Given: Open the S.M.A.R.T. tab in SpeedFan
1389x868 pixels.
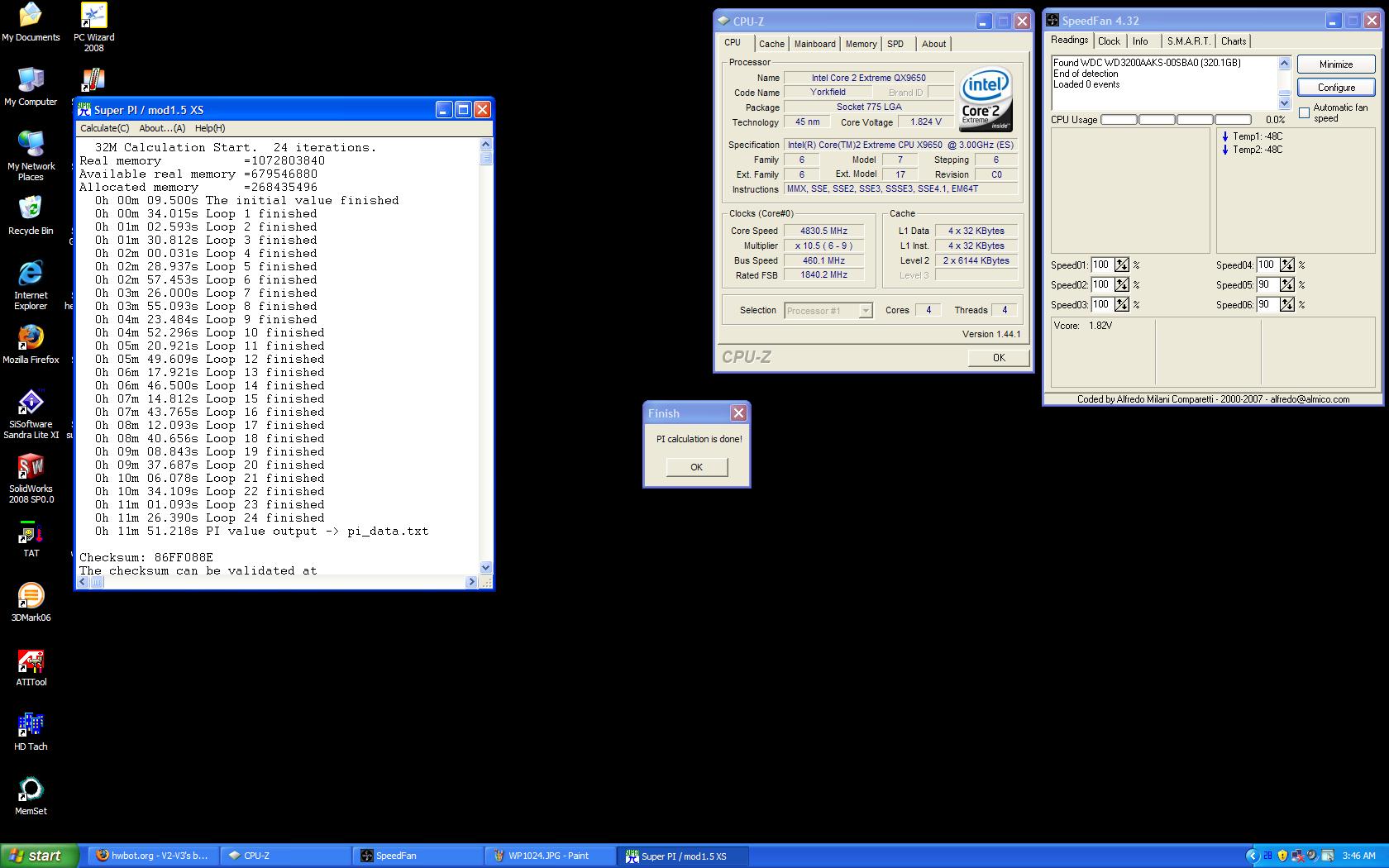Looking at the screenshot, I should click(x=1188, y=41).
